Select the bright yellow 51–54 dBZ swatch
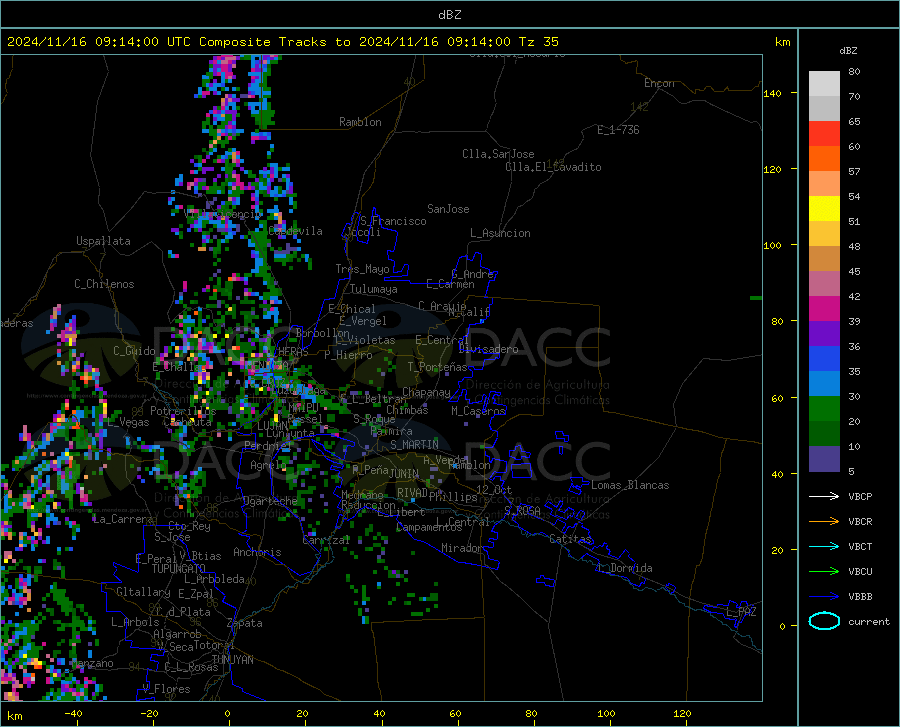Screen dimensions: 900x727 click(x=824, y=208)
